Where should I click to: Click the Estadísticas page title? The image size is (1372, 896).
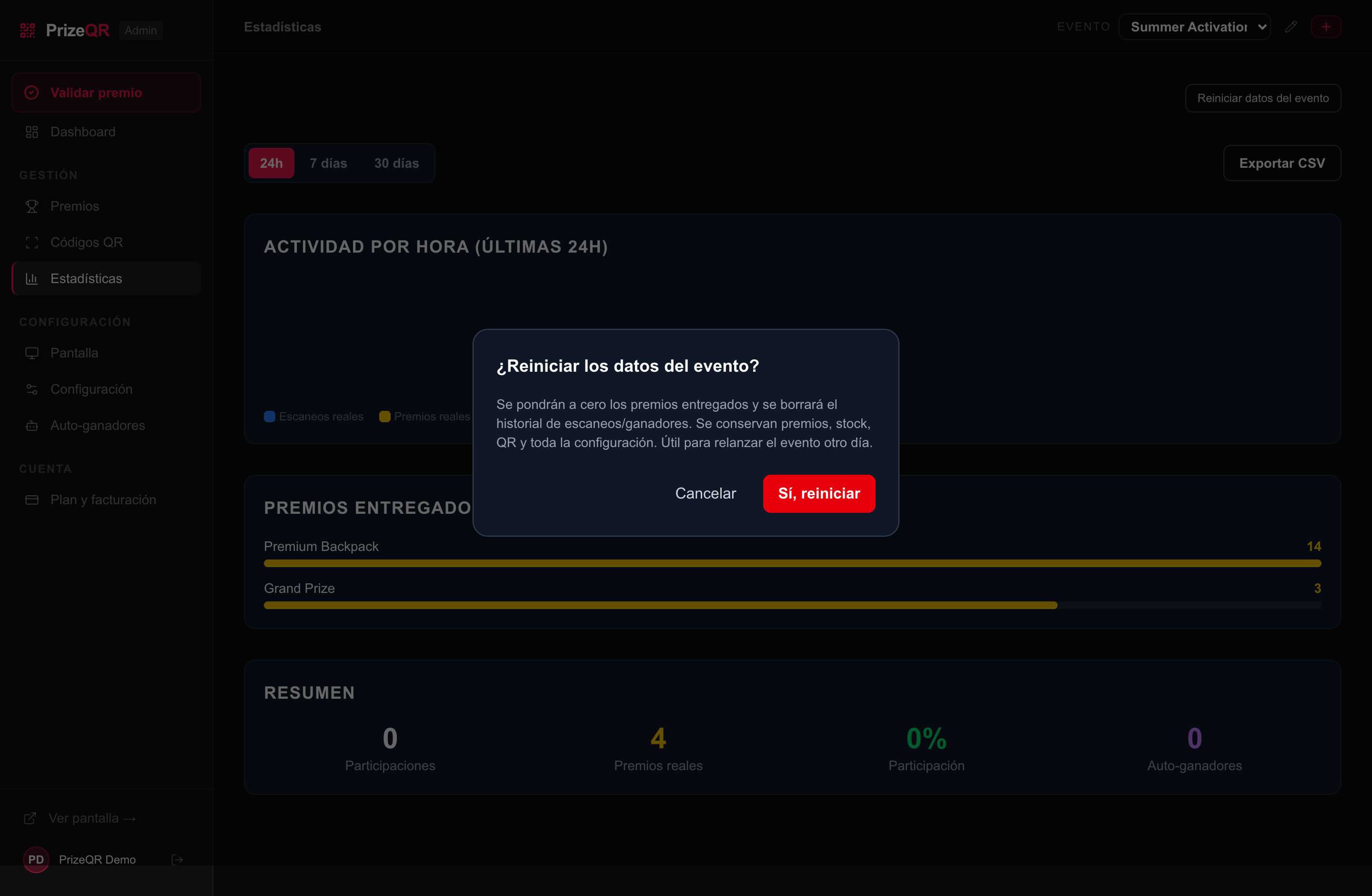pos(282,27)
